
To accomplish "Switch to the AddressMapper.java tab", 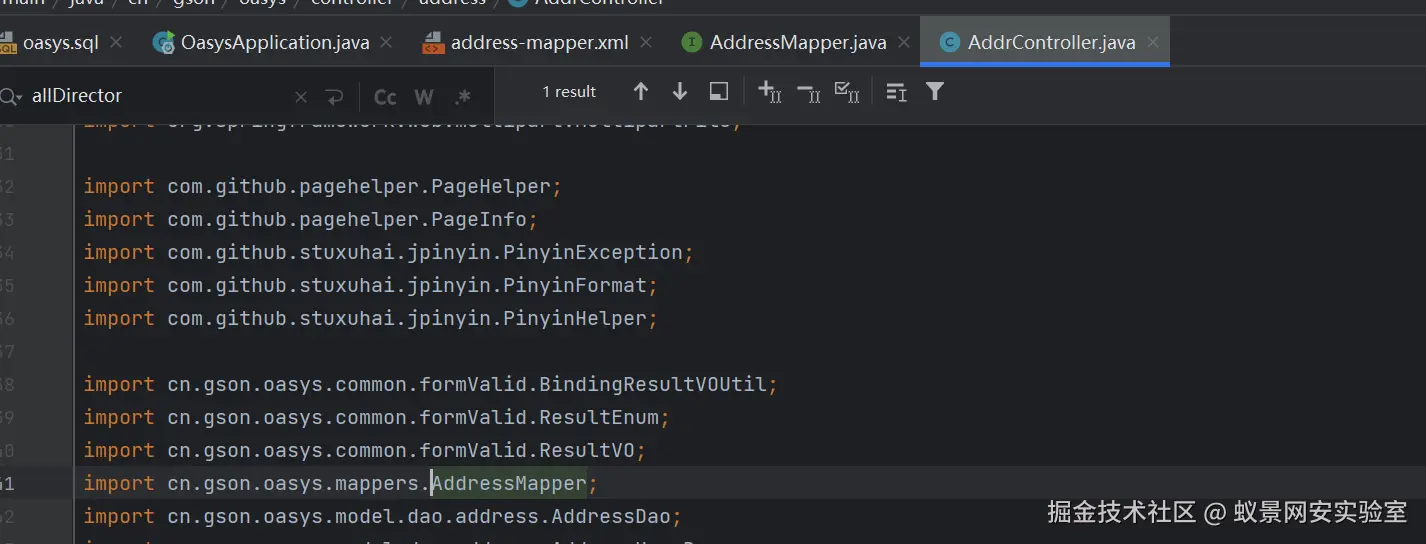I will 797,42.
